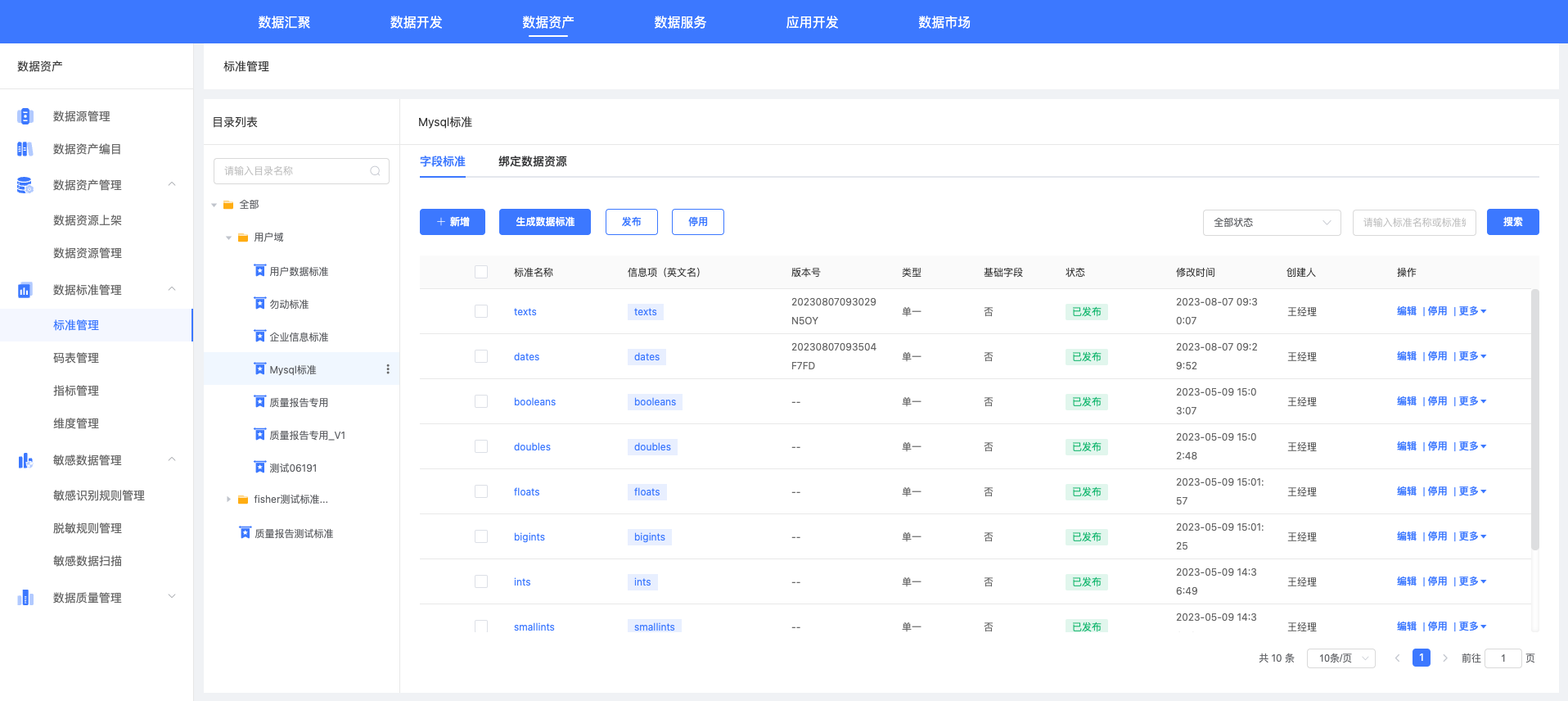Click the 数据资产管理 database icon
This screenshot has width=1568, height=701.
pyautogui.click(x=25, y=185)
